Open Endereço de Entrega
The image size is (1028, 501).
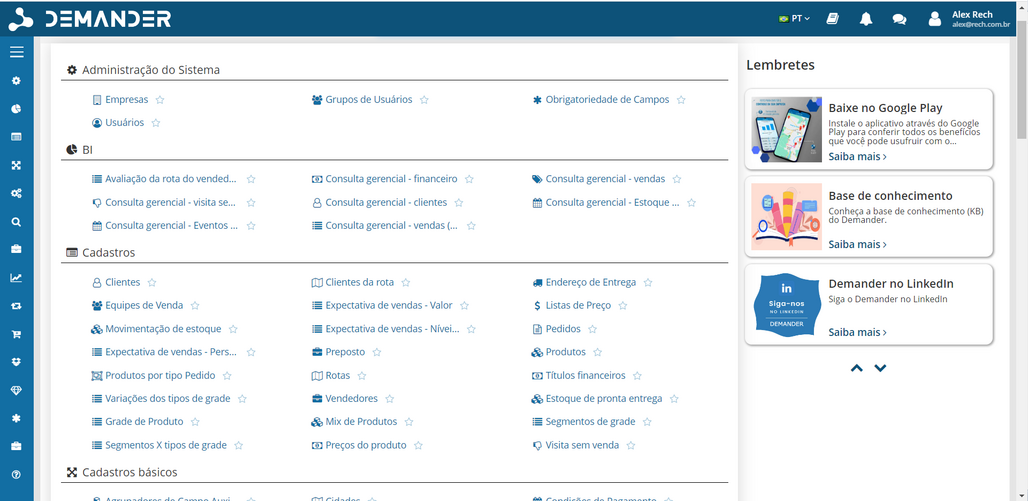(591, 282)
